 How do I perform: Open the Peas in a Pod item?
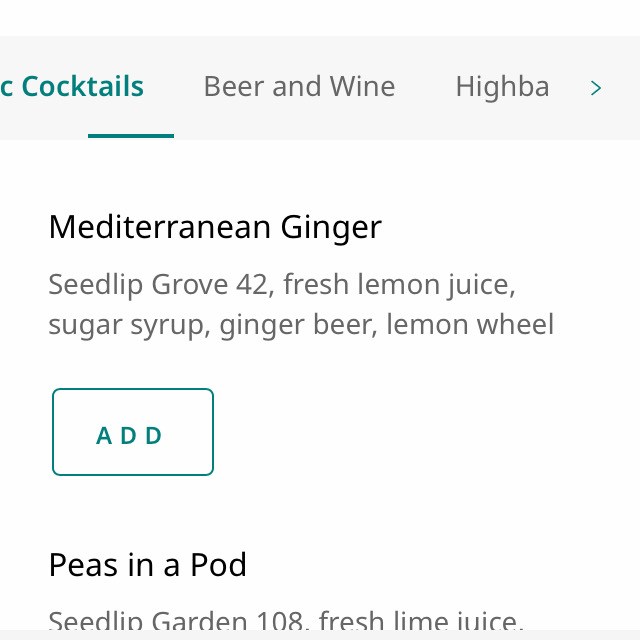point(147,566)
